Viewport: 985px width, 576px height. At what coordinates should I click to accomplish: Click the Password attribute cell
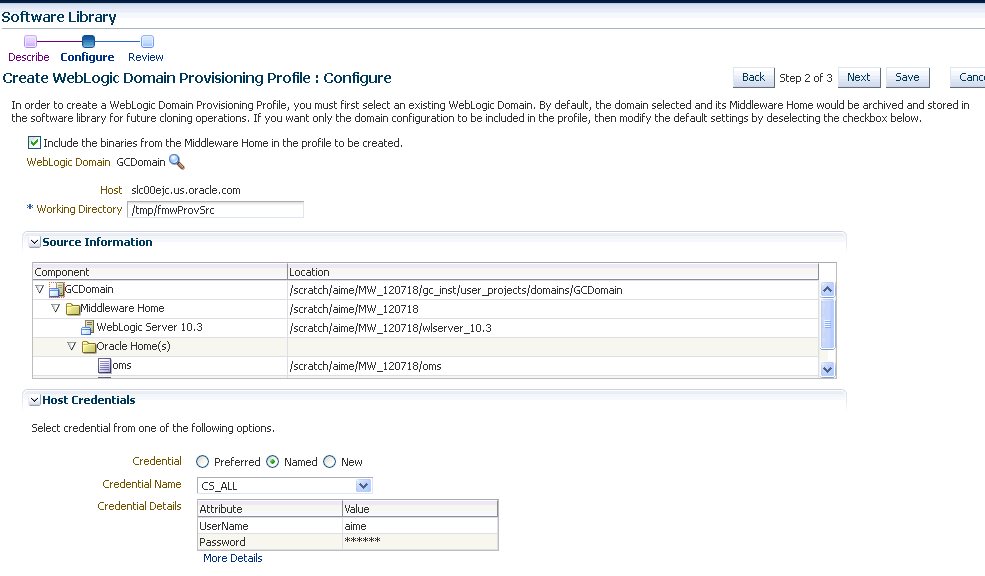(270, 542)
